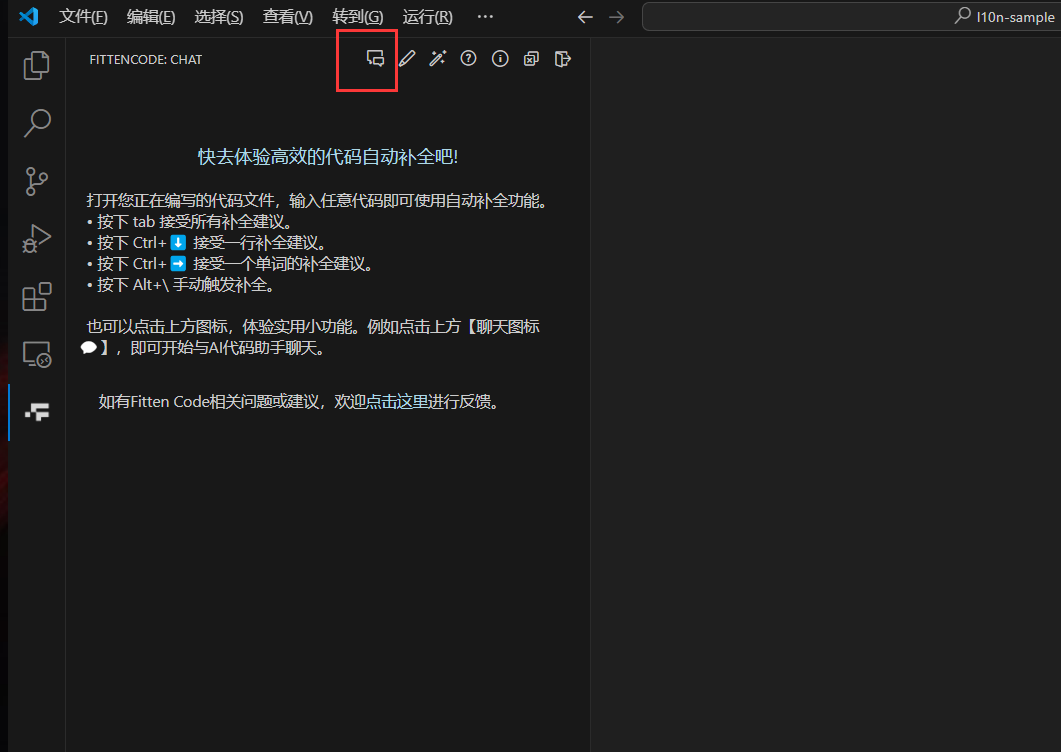
Task: Select the pencil edit icon in chat toolbar
Action: tap(407, 58)
